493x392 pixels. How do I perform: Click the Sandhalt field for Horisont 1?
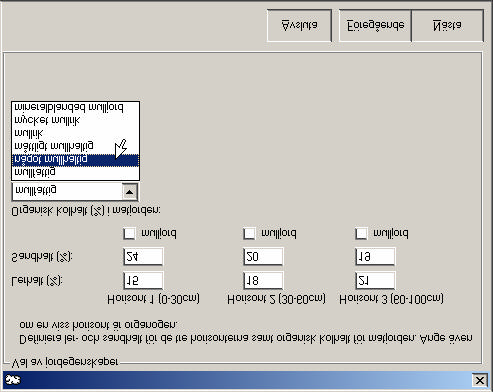(x=143, y=257)
